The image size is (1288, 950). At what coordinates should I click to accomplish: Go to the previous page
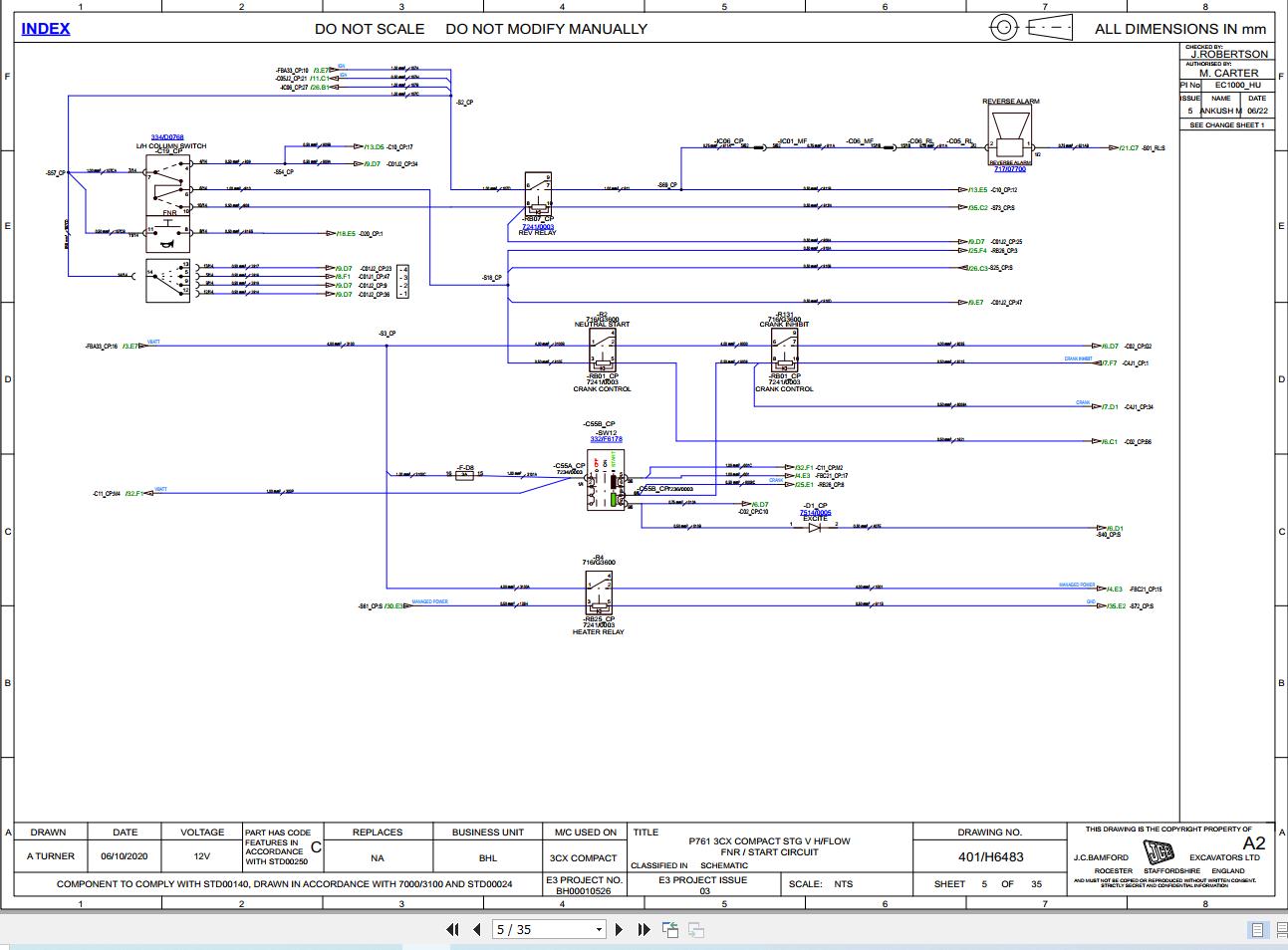[477, 929]
